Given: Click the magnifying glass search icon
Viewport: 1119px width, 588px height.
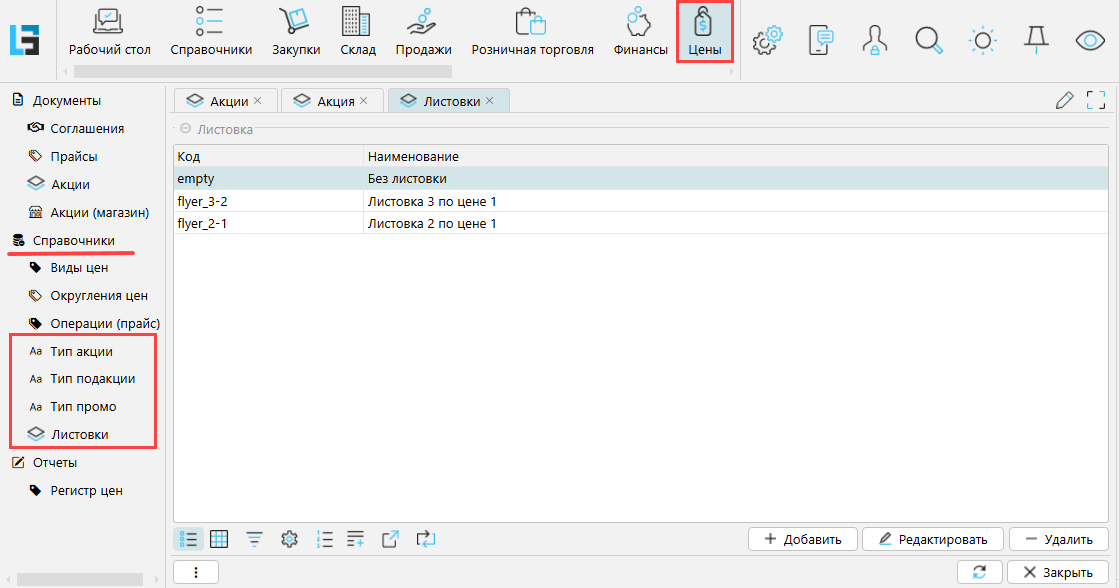Looking at the screenshot, I should pos(929,40).
